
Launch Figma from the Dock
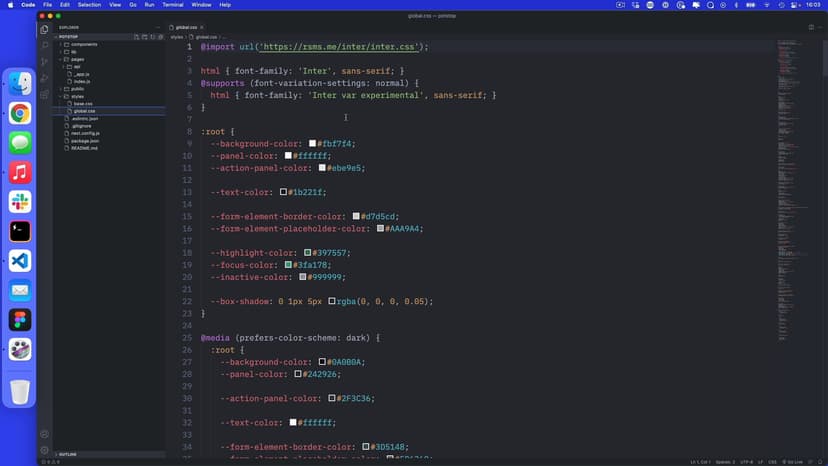[20, 320]
